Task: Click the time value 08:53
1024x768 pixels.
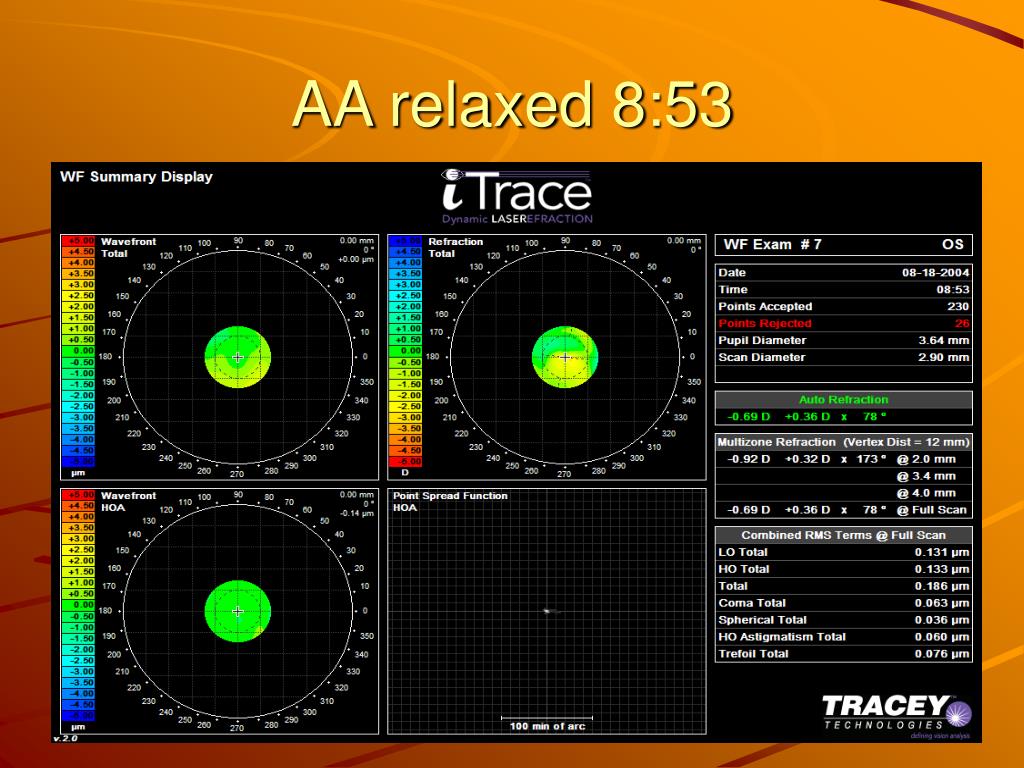Action: pos(953,289)
